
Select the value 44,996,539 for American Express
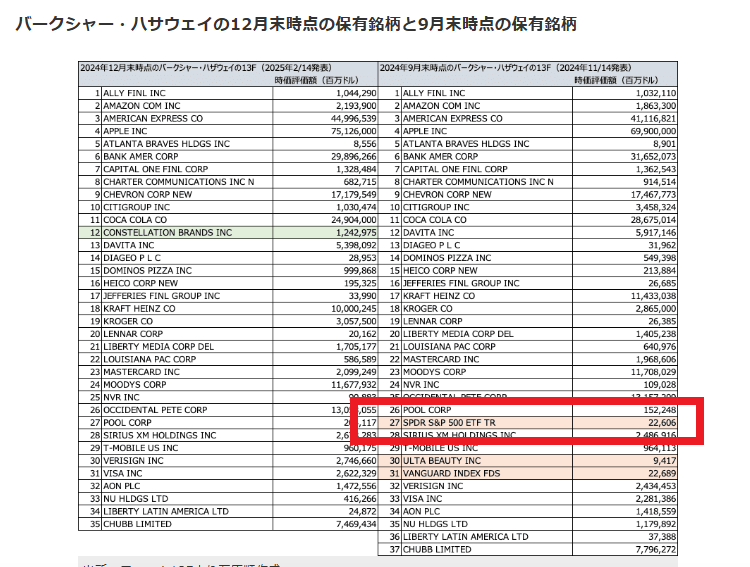353,119
